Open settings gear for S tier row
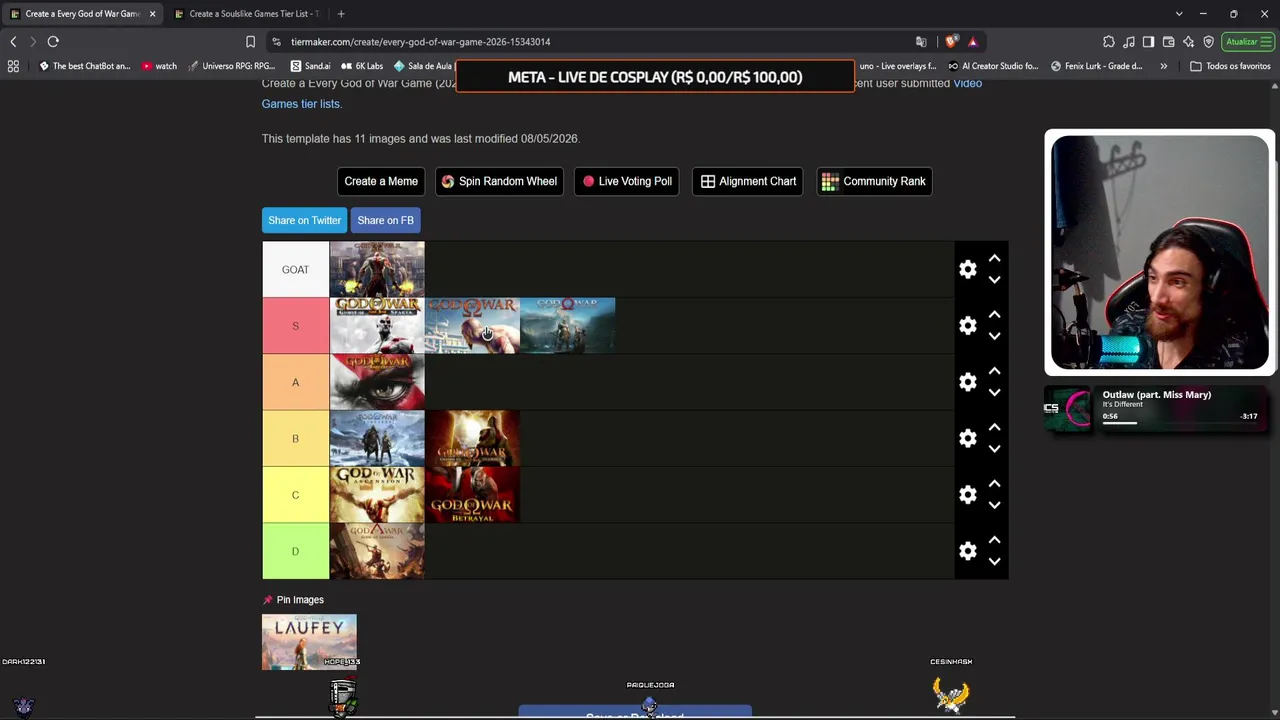This screenshot has width=1280, height=720. [968, 326]
